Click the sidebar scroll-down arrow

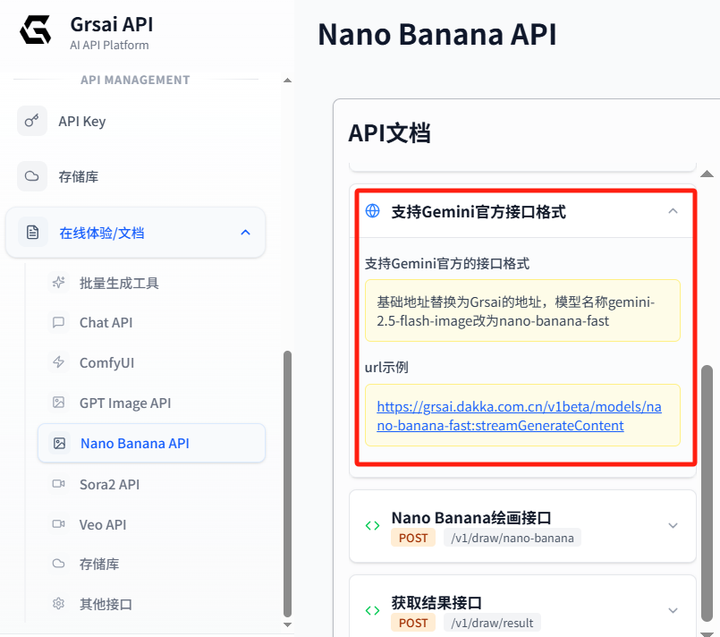[287, 625]
